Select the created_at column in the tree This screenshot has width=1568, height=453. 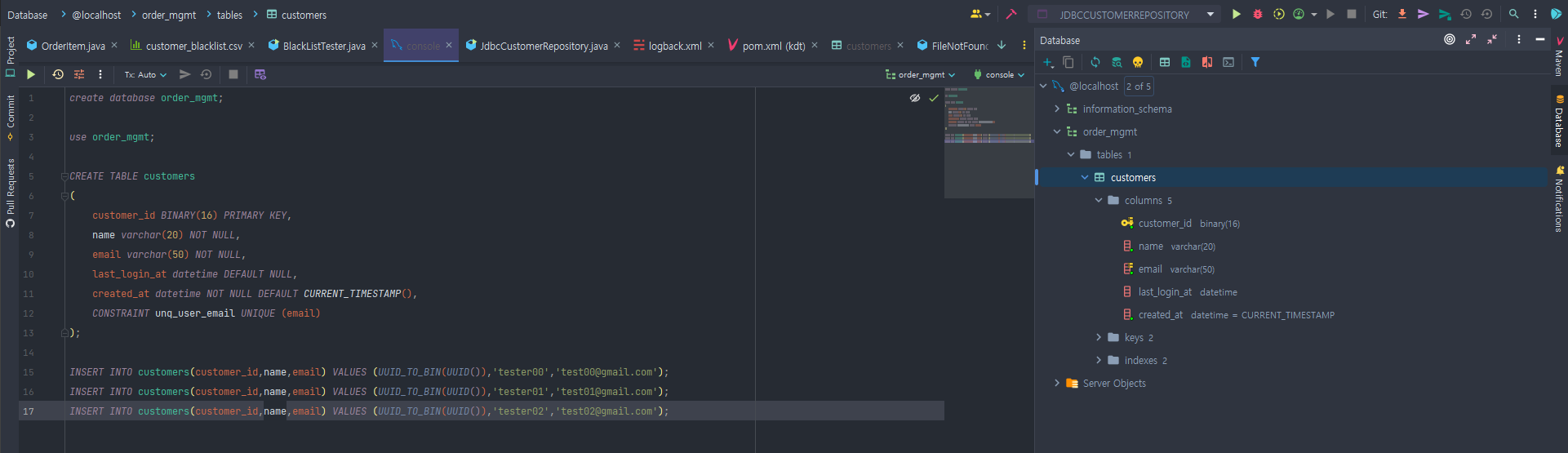click(x=1160, y=314)
